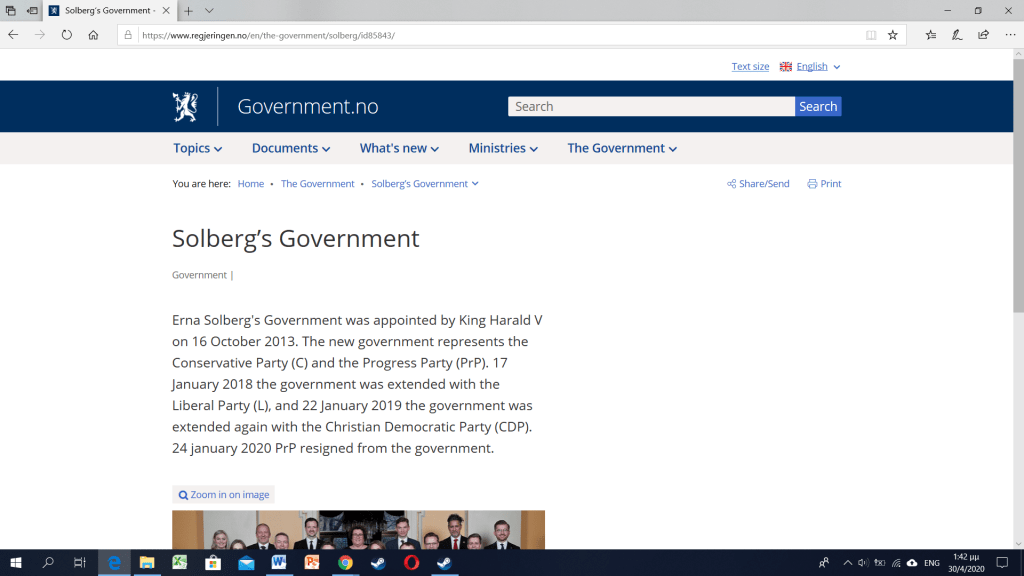Expand the Ministries navigation menu
The width and height of the screenshot is (1024, 576).
tap(503, 148)
